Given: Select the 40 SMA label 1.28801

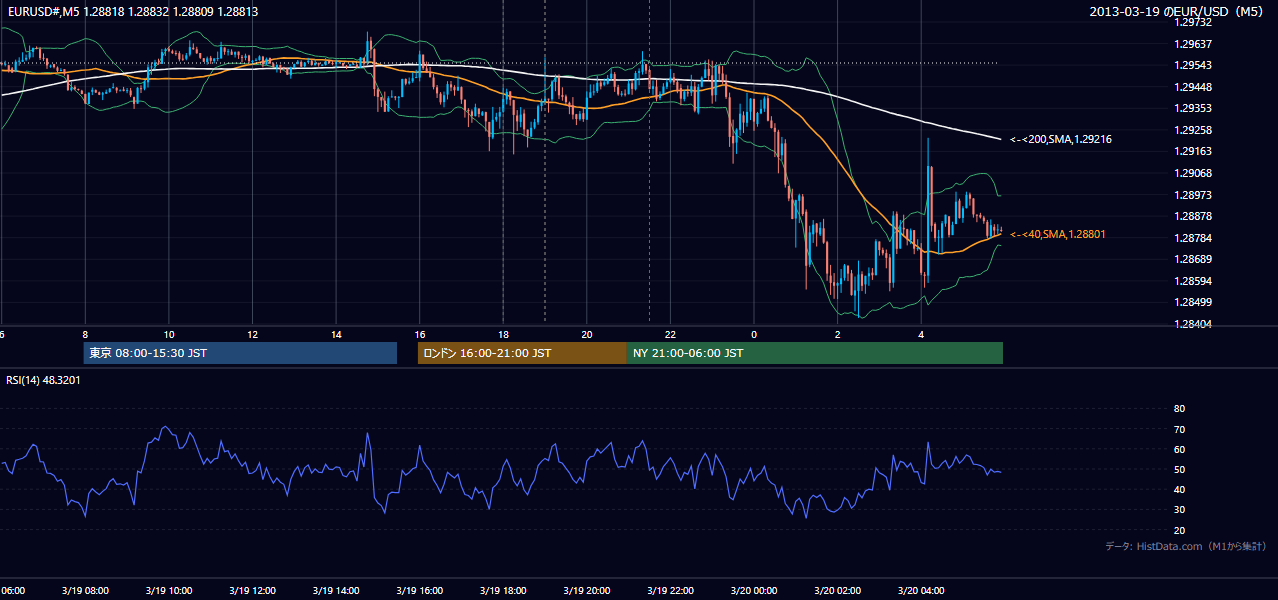Looking at the screenshot, I should tap(1058, 234).
